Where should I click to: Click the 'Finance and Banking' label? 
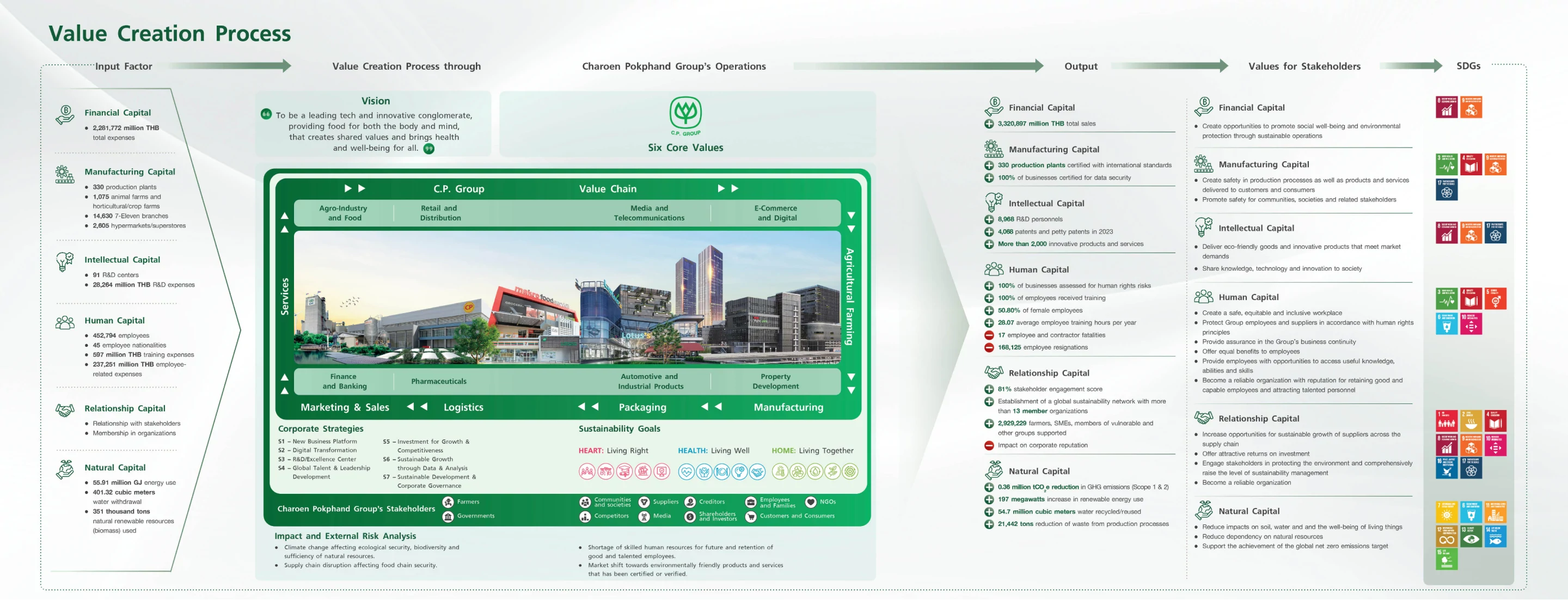click(x=344, y=382)
